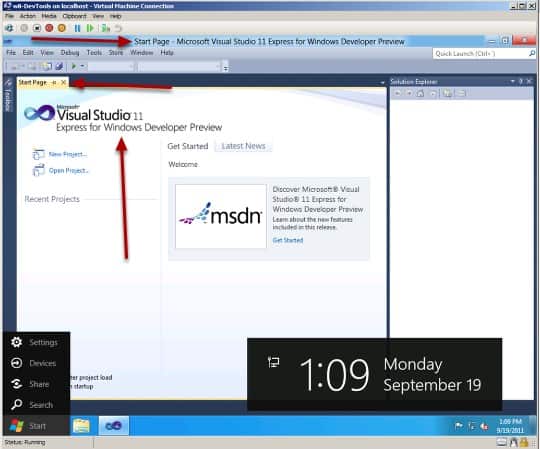Viewport: 540px width, 449px height.
Task: Open the Visual Studio View menu
Action: click(x=47, y=52)
